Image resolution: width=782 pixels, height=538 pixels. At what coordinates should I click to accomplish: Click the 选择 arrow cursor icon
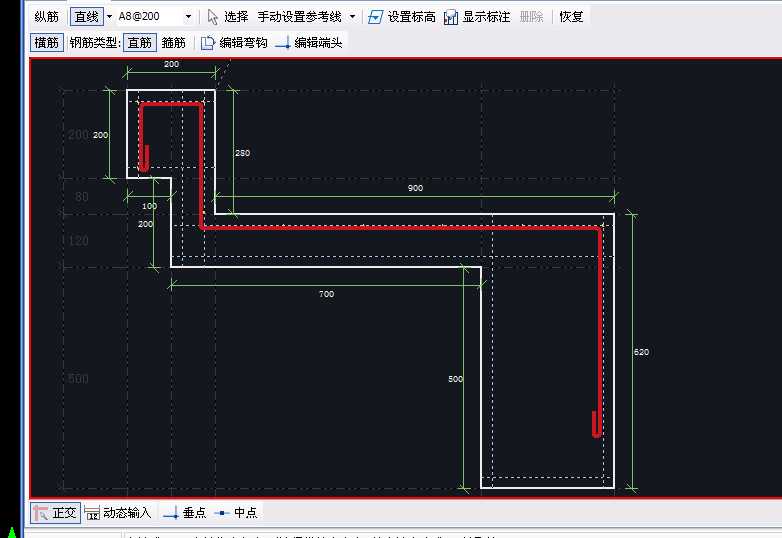click(x=212, y=17)
